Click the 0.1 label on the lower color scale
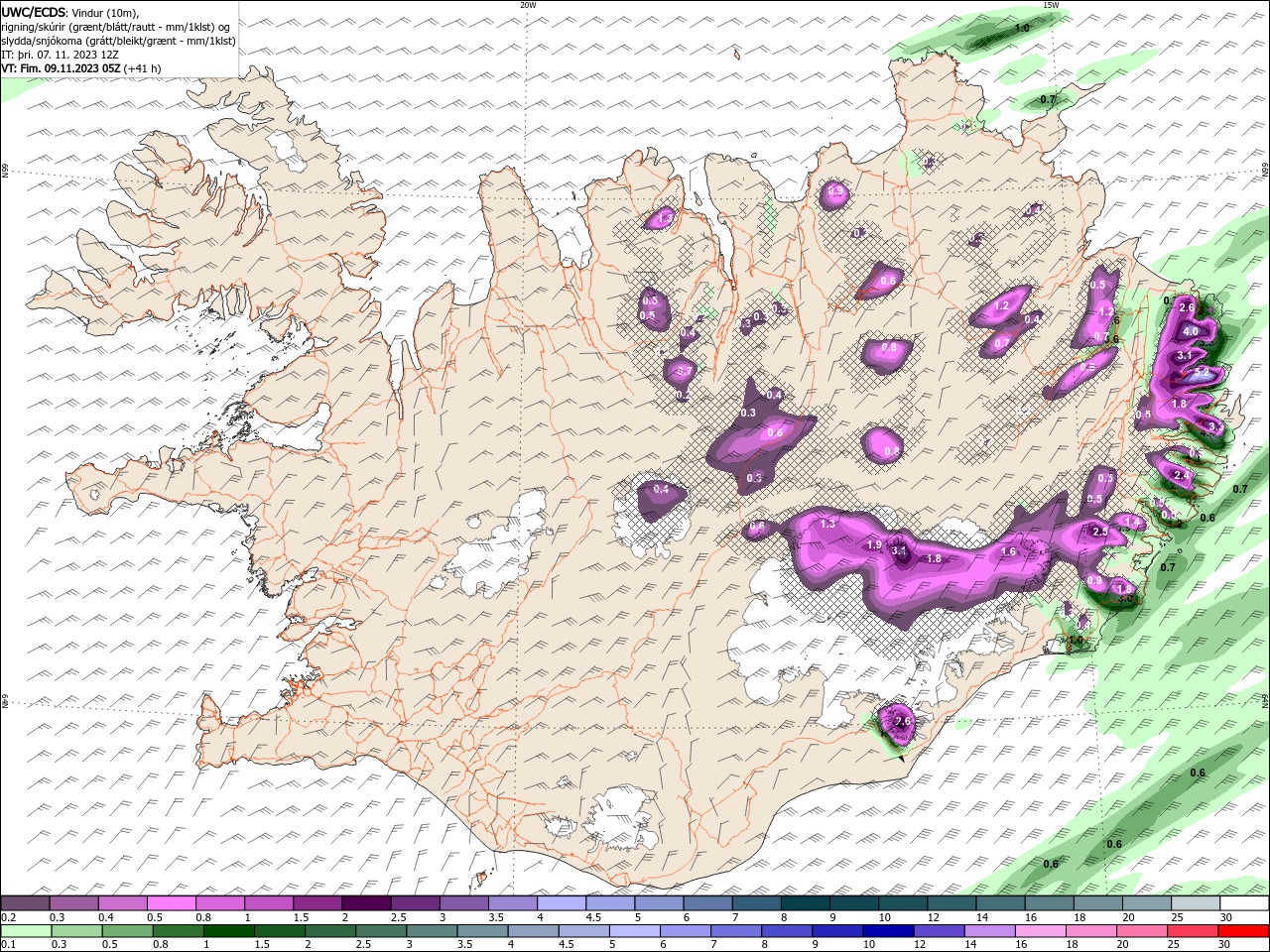The width and height of the screenshot is (1270, 952). 9,945
